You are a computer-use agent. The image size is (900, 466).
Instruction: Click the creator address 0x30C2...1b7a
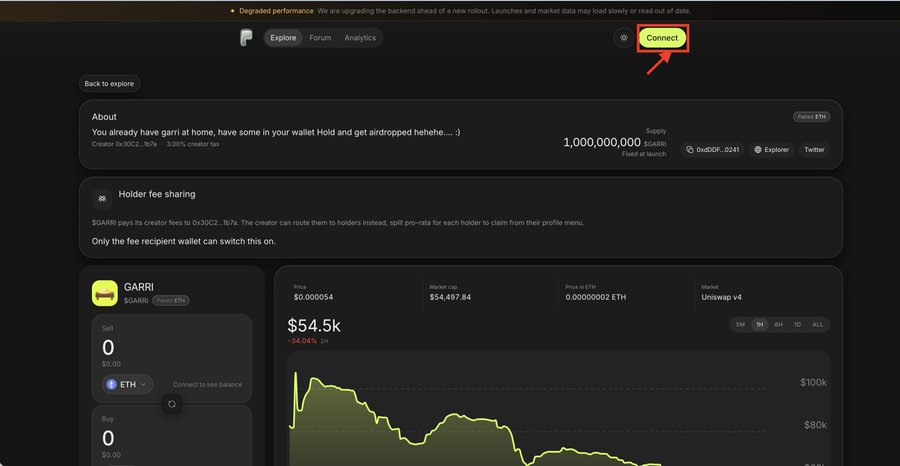135,144
